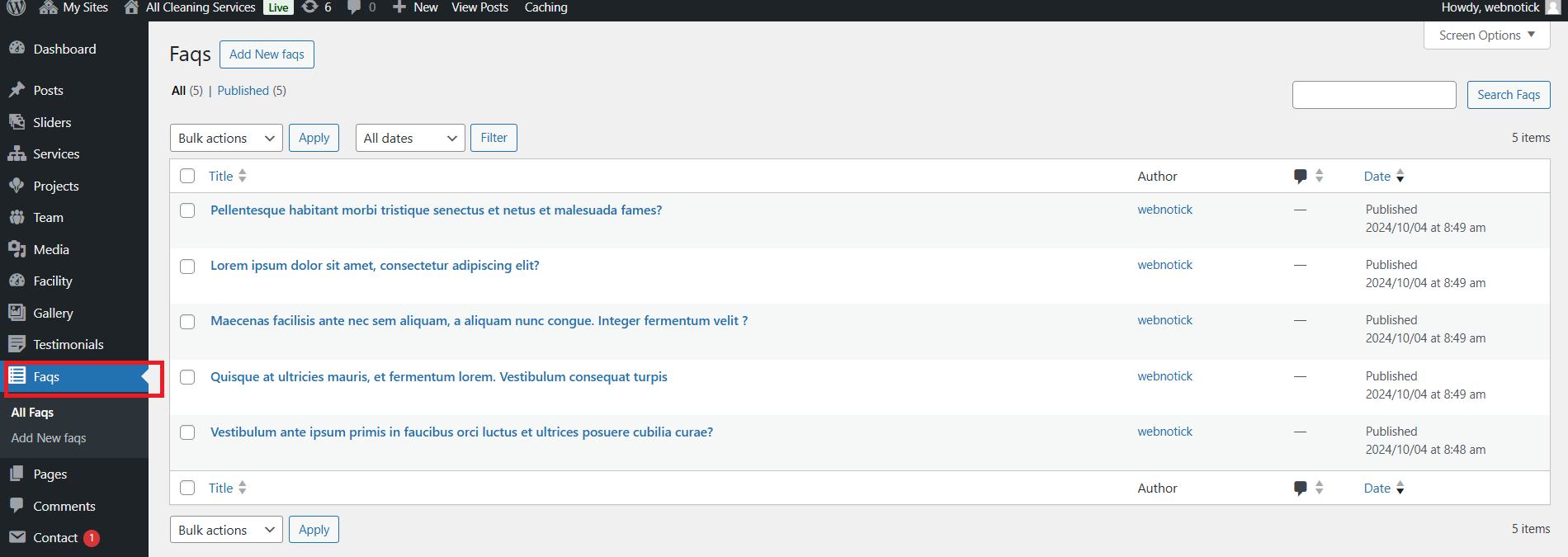1568x557 pixels.
Task: Go to Add New faqs submenu
Action: tap(49, 438)
